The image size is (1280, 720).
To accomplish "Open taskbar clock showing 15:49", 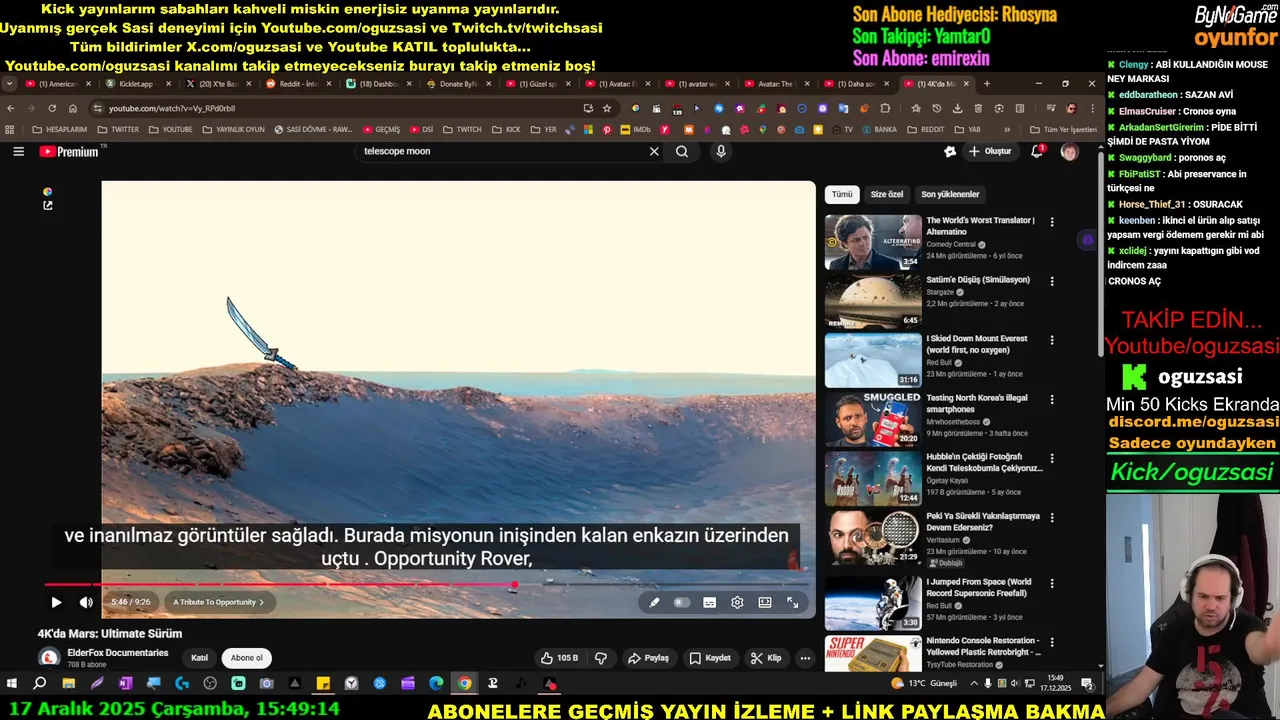I will pyautogui.click(x=1055, y=684).
